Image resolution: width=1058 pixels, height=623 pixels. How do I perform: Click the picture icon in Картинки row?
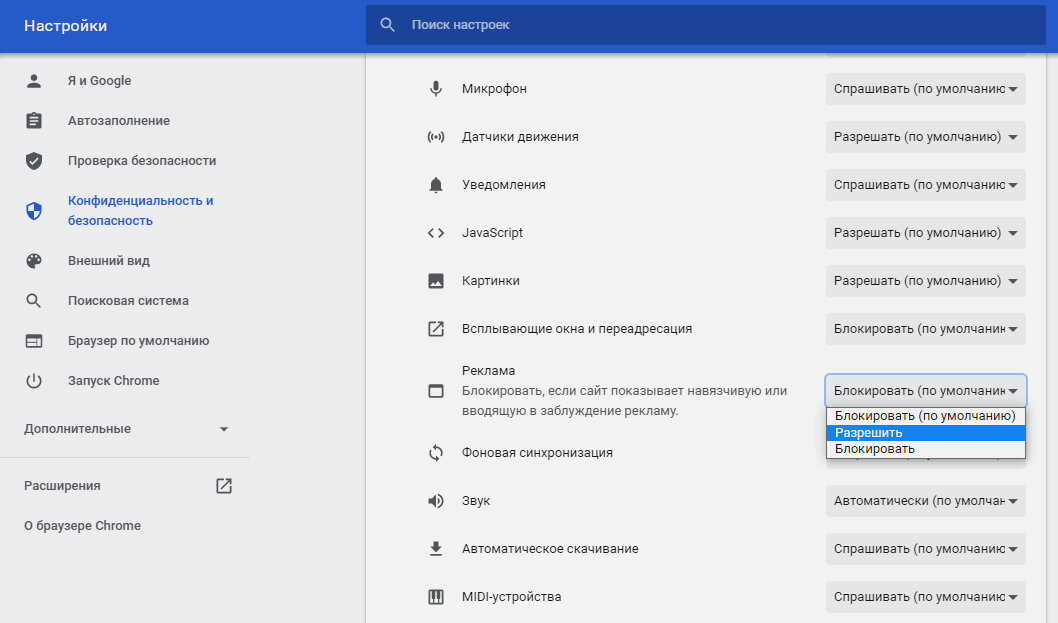(x=436, y=281)
